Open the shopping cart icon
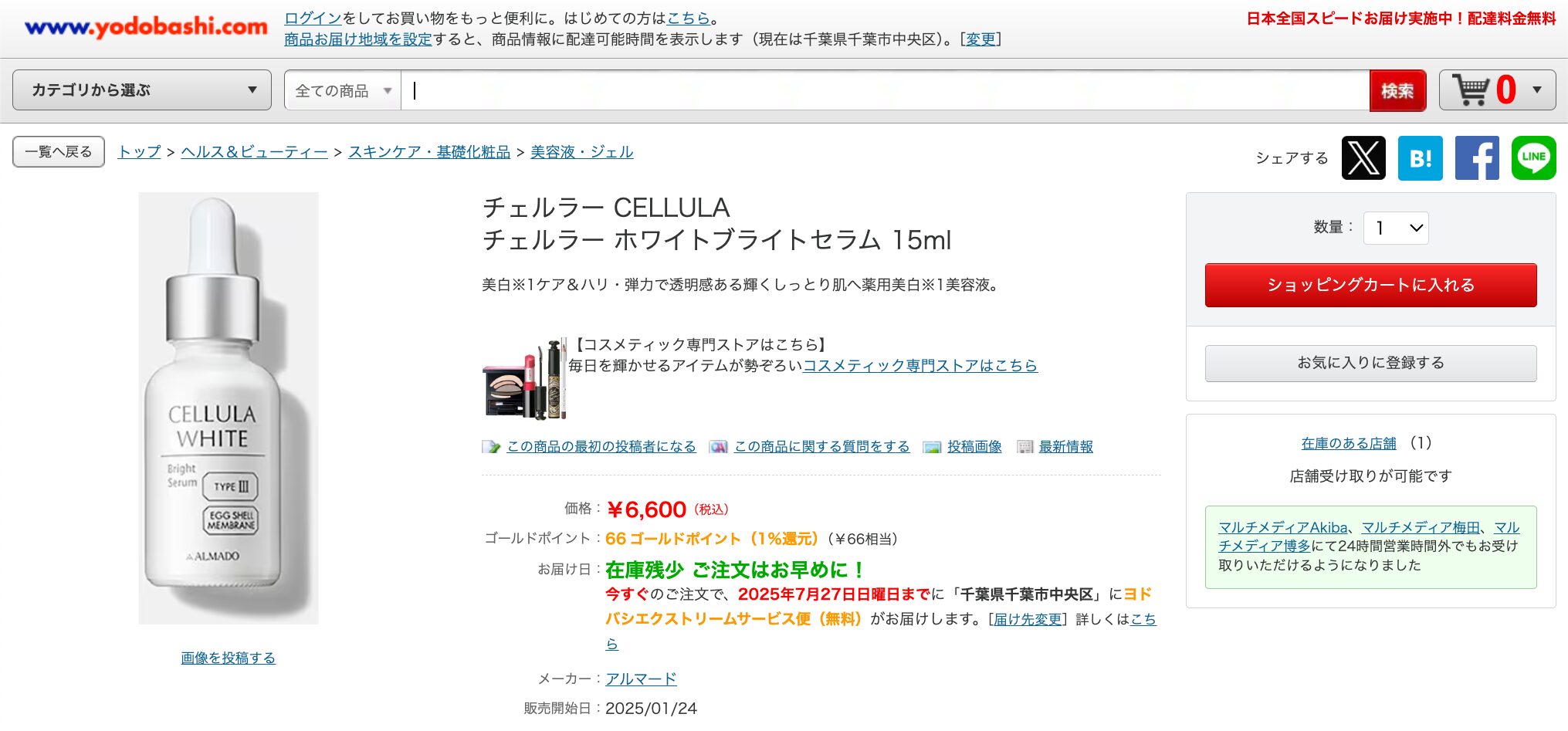This screenshot has width=1568, height=731. coord(1471,90)
